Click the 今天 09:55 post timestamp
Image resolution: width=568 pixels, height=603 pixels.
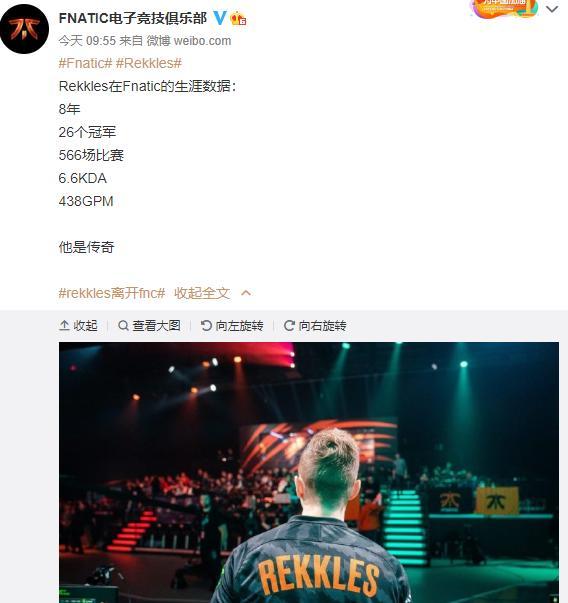[x=87, y=41]
